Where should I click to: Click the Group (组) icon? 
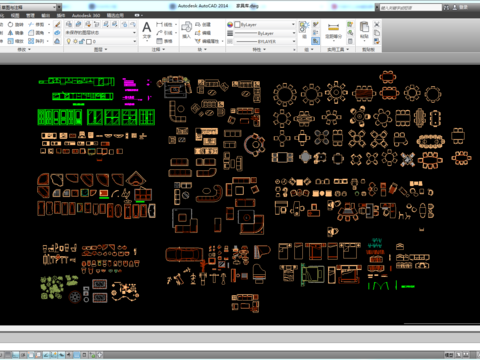[x=304, y=27]
